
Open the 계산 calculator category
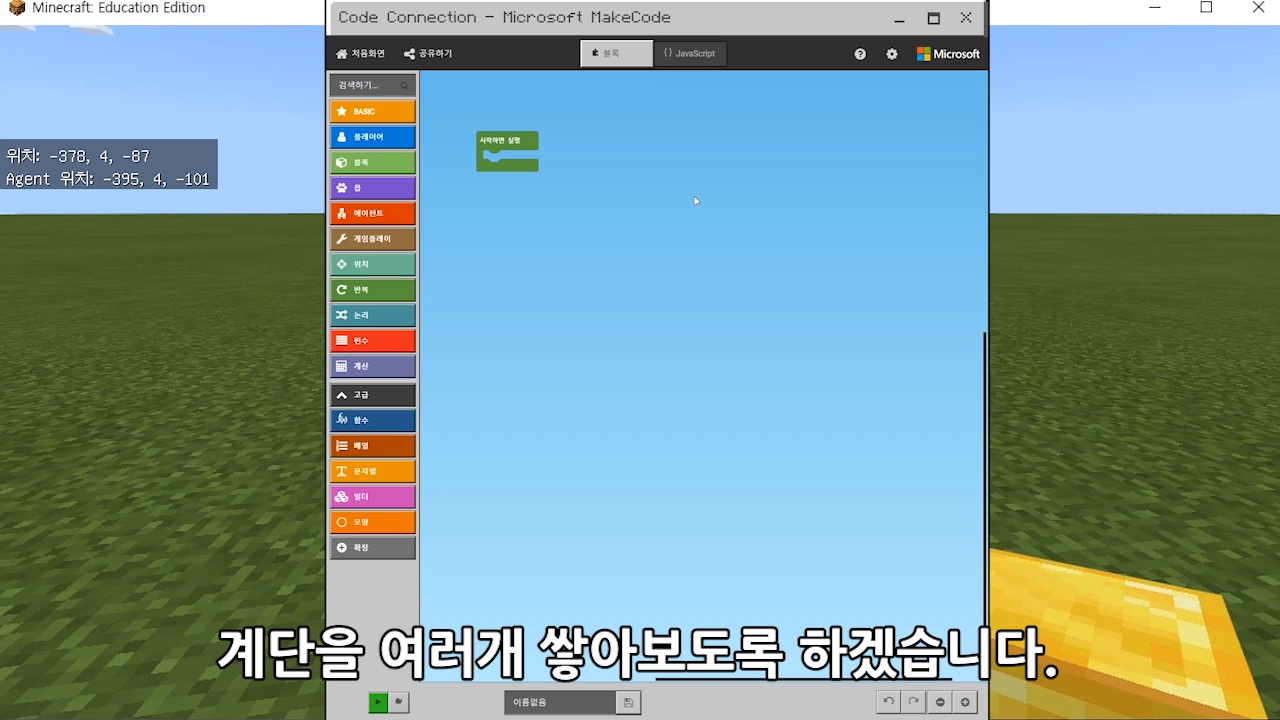pos(373,366)
